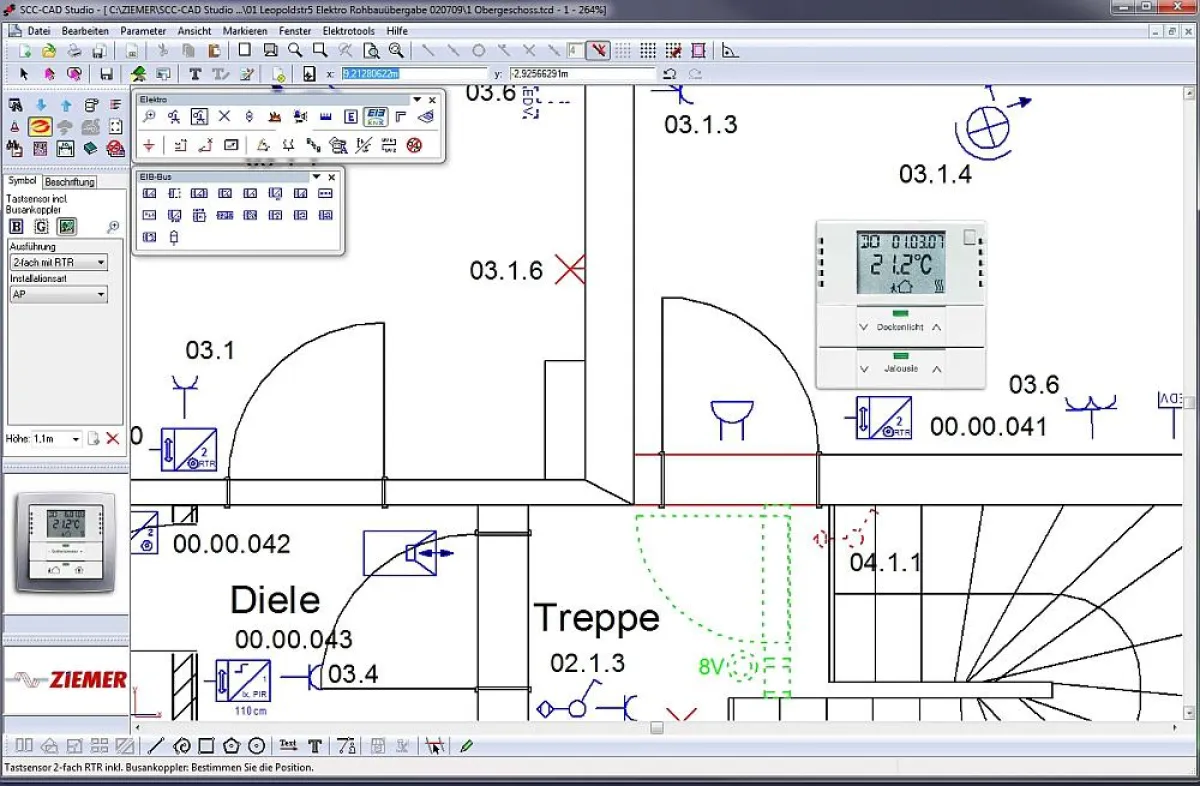Switch to the Beschriftung tab
This screenshot has height=786, width=1200.
(x=72, y=182)
